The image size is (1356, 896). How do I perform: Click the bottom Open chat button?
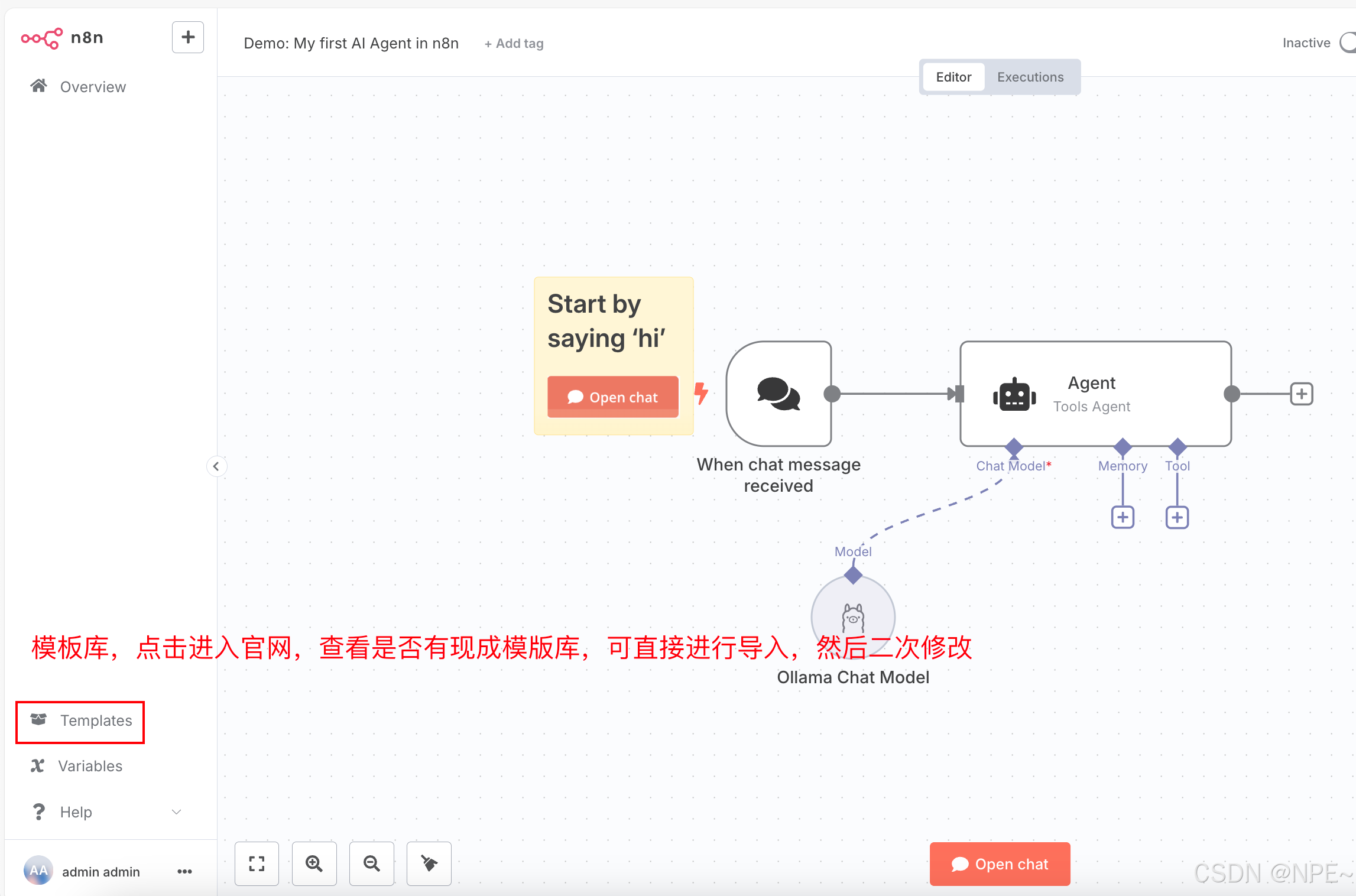pos(1000,863)
